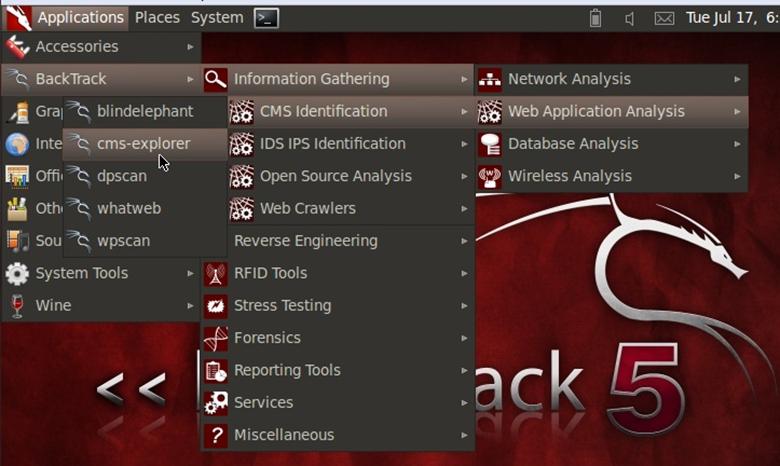Launch the wpscan tool
This screenshot has height=466, width=780.
124,241
